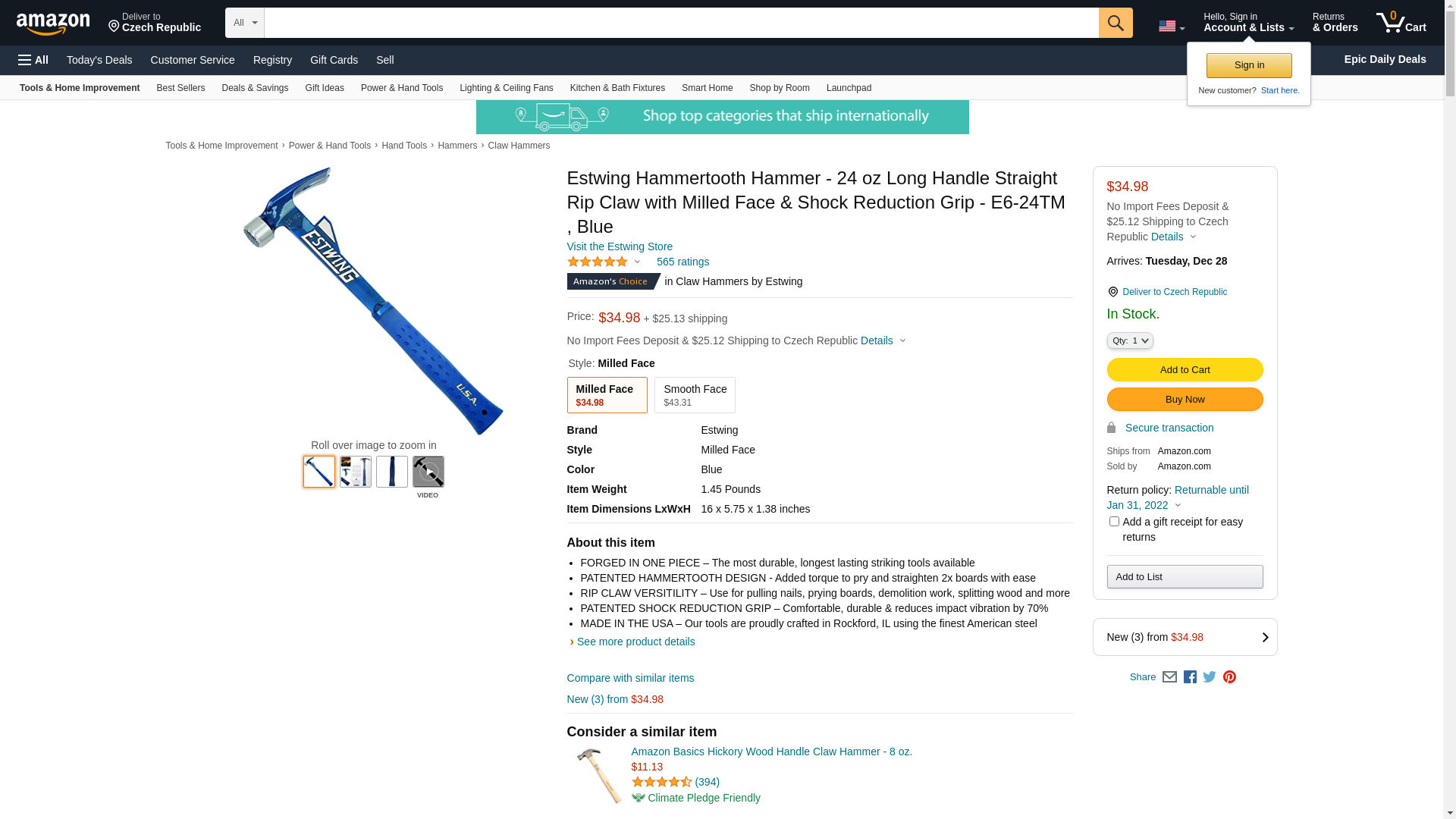Visit the Estwing Store link
Image resolution: width=1456 pixels, height=819 pixels.
620,246
